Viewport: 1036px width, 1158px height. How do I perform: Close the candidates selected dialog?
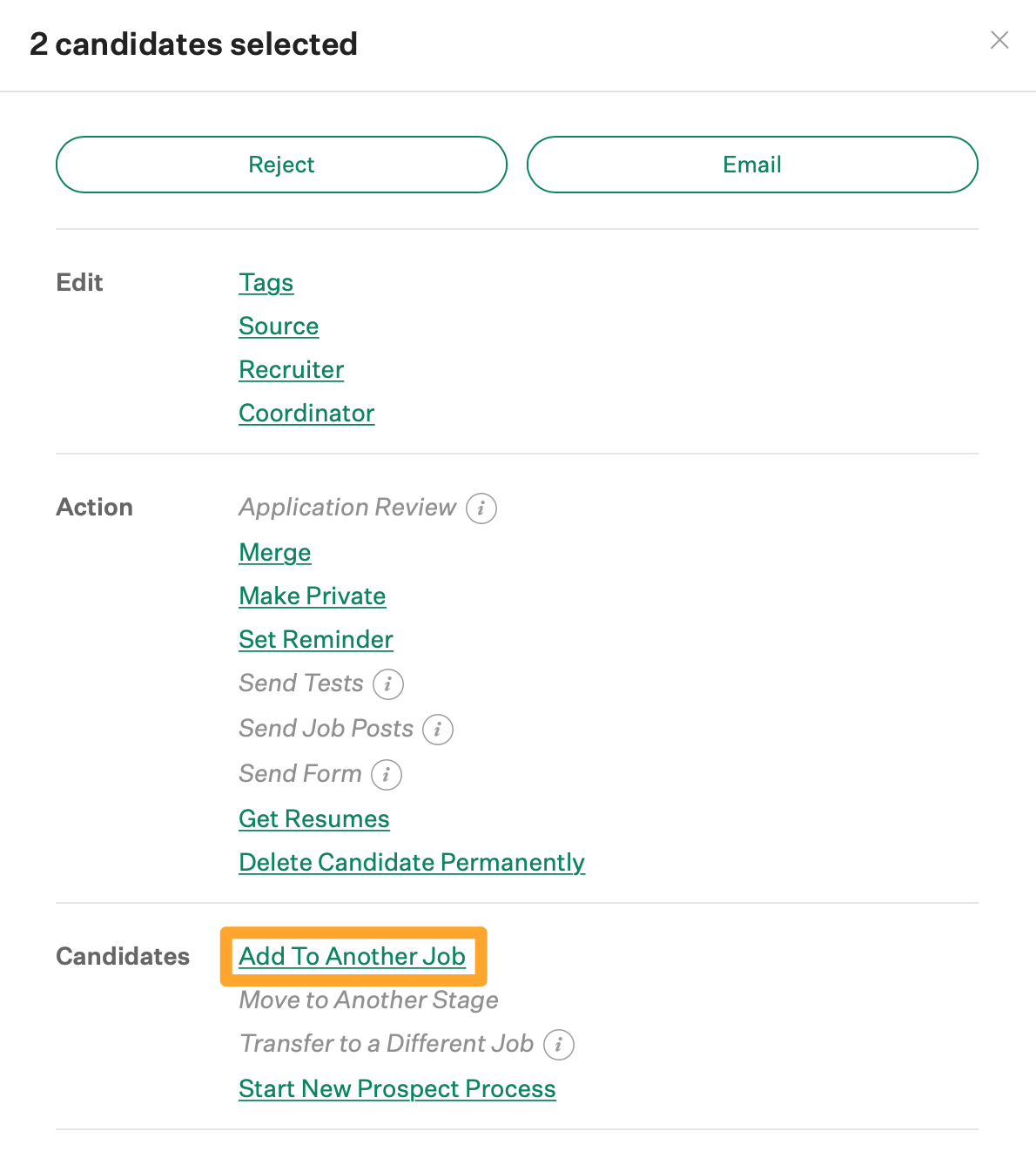pyautogui.click(x=999, y=40)
